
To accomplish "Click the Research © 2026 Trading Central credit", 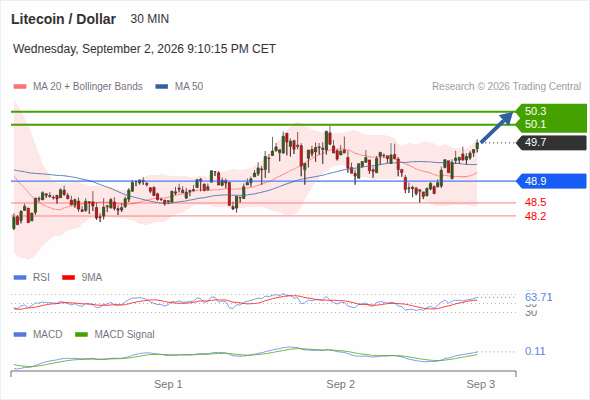I will [506, 86].
